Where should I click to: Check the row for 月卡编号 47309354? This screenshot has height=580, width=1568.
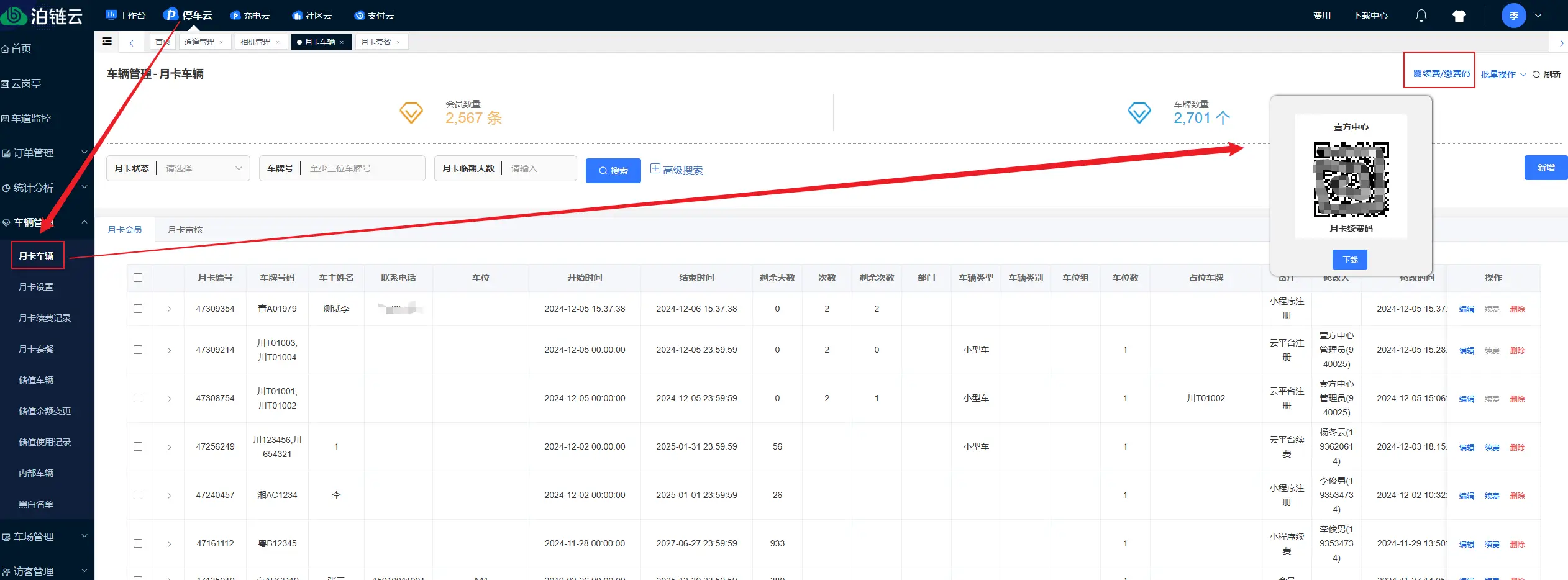coord(138,309)
